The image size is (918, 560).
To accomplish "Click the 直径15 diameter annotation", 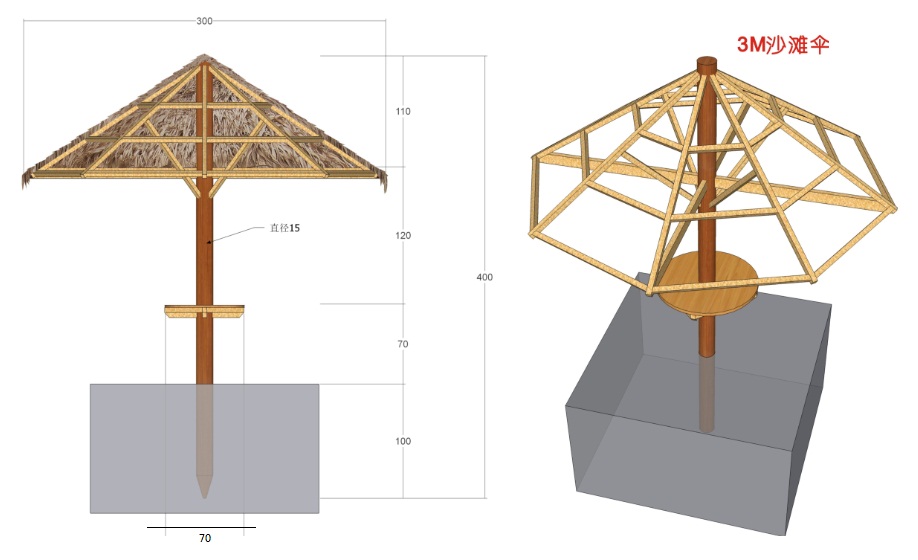I will [284, 228].
